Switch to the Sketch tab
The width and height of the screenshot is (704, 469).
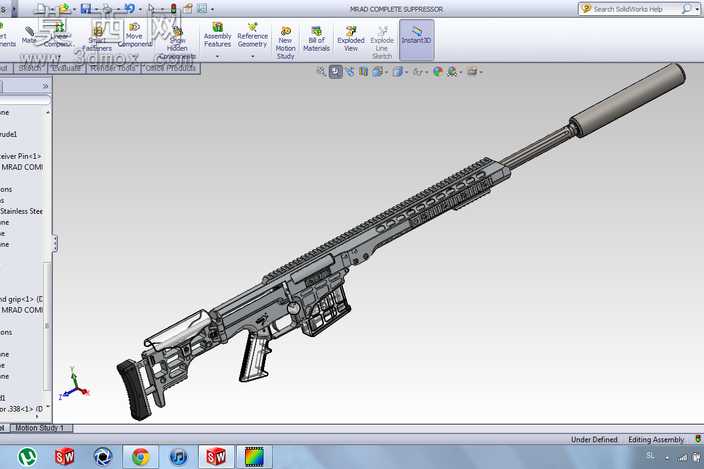coord(30,68)
